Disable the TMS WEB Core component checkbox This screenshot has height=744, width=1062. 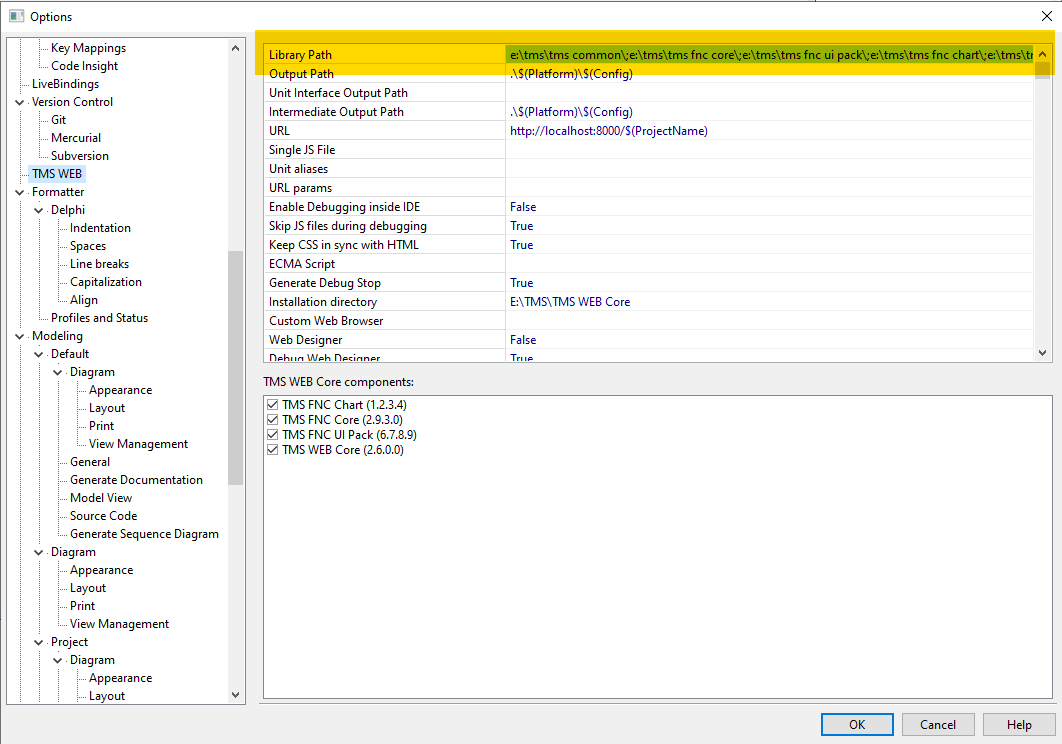click(x=273, y=450)
